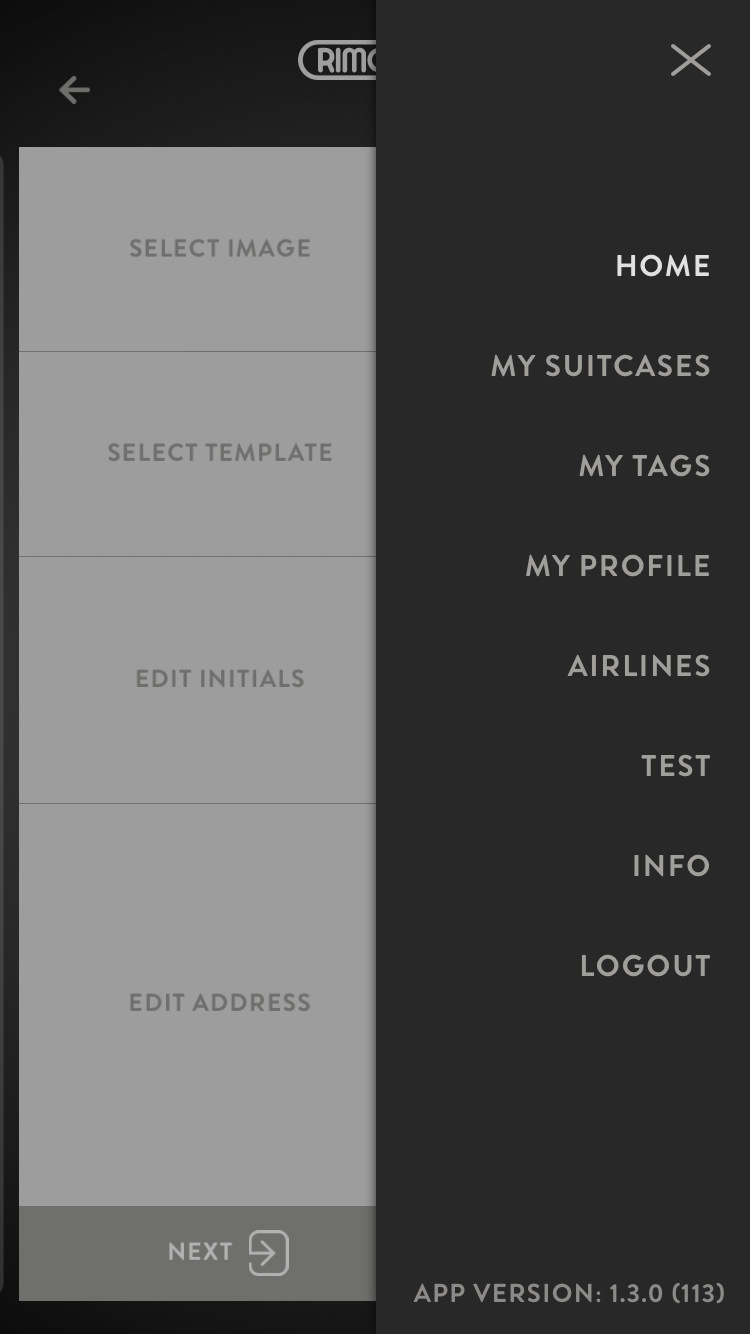Screen dimensions: 750x1334
Task: Select My Profile in the side menu
Action: (618, 566)
